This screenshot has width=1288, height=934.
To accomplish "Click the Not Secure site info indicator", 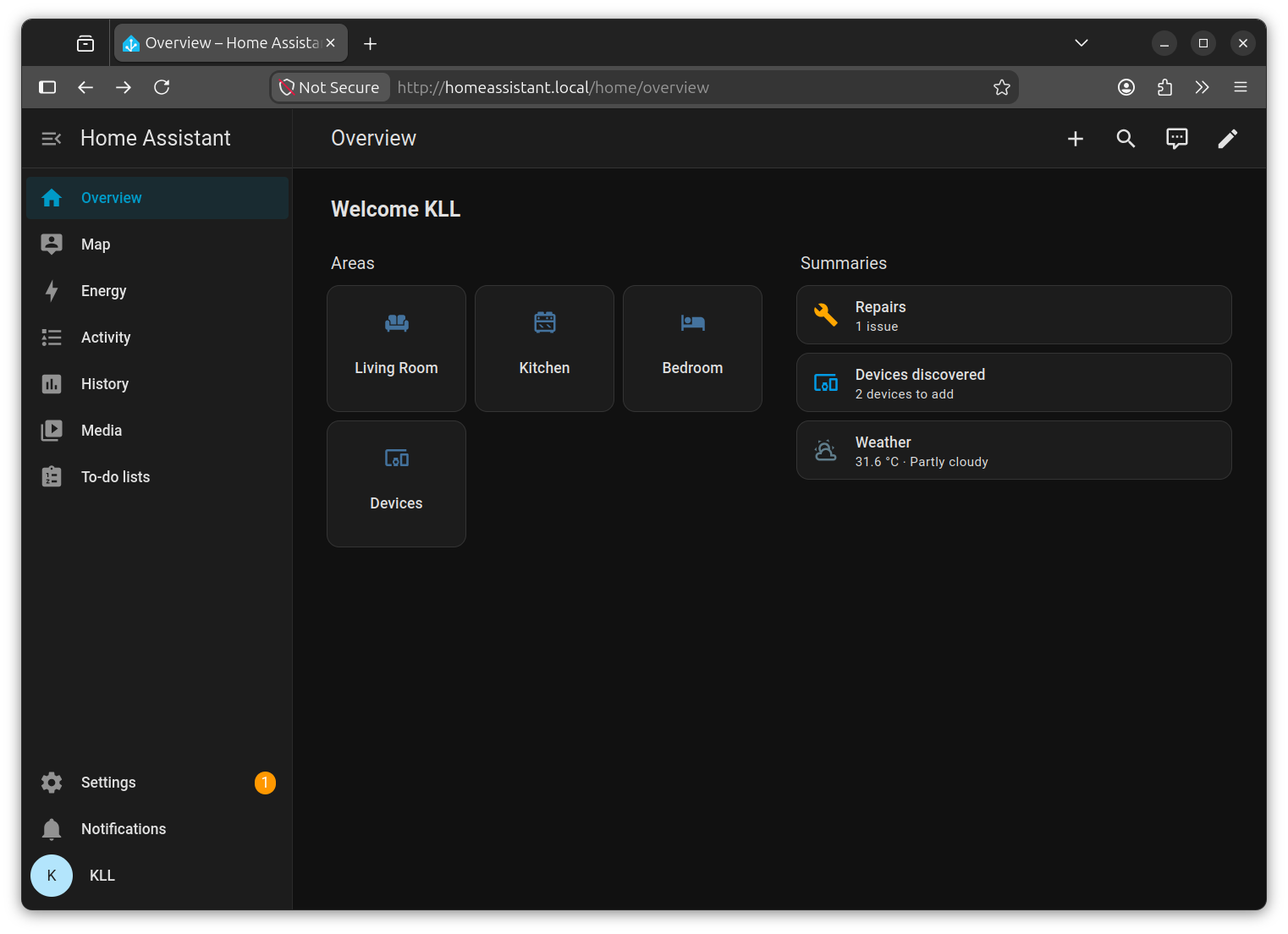I will click(x=330, y=87).
